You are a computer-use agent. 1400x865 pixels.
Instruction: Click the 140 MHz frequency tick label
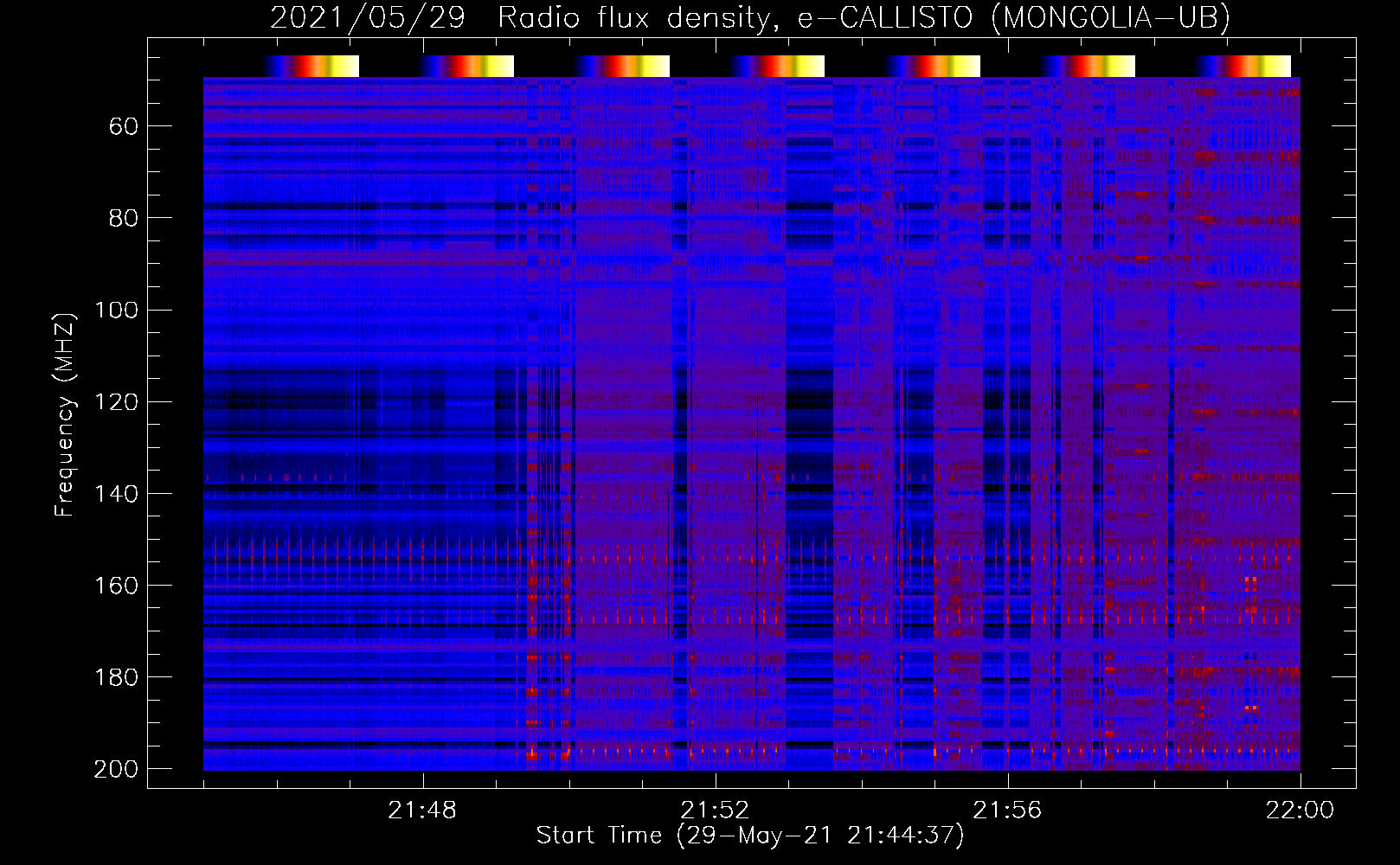click(116, 494)
